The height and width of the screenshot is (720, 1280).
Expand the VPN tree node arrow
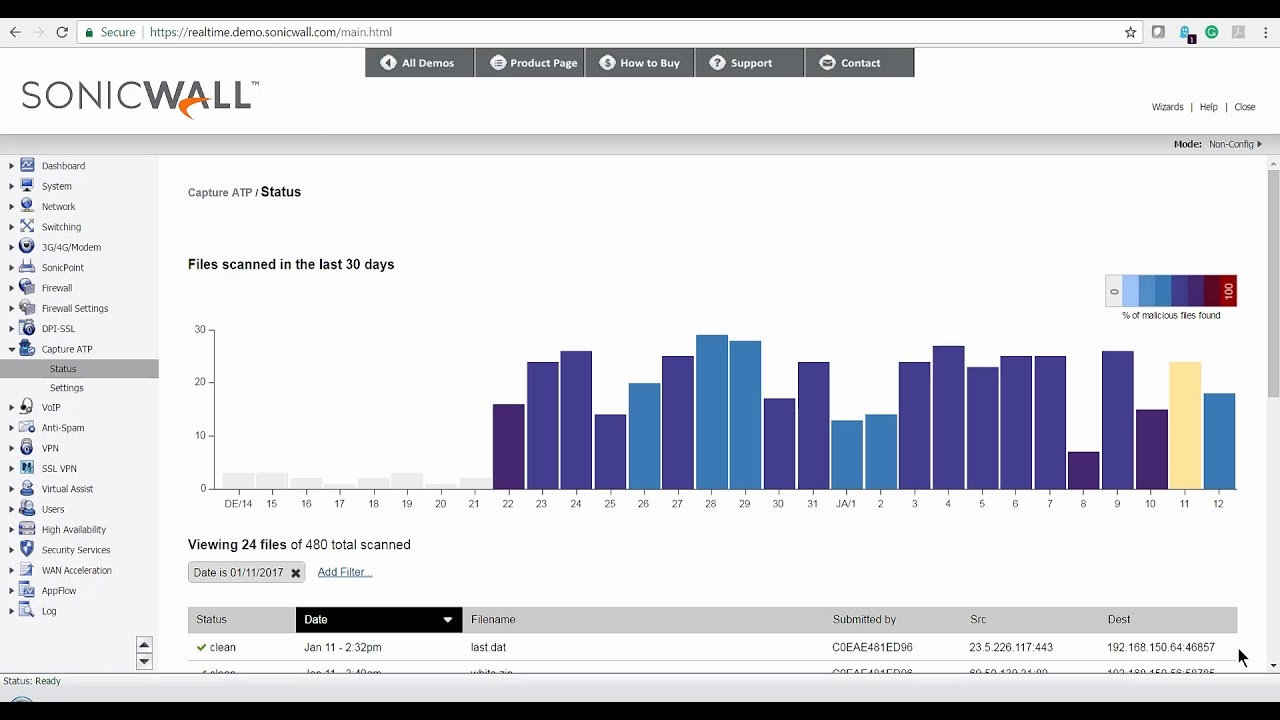[11, 449]
